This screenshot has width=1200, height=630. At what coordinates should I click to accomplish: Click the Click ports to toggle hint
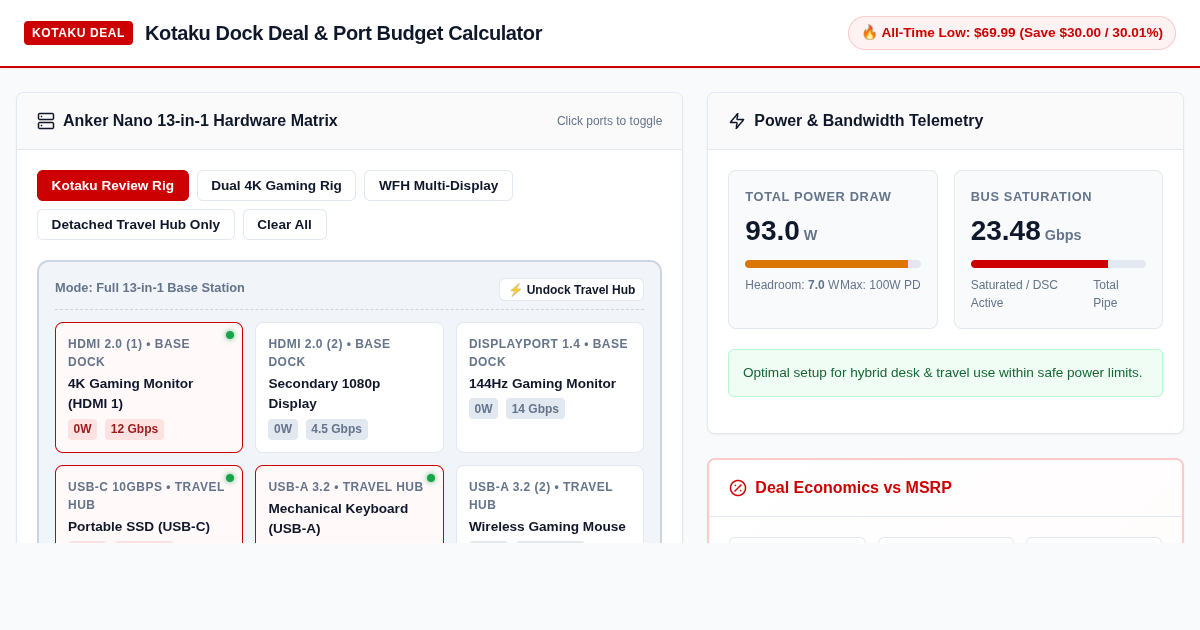click(x=610, y=121)
